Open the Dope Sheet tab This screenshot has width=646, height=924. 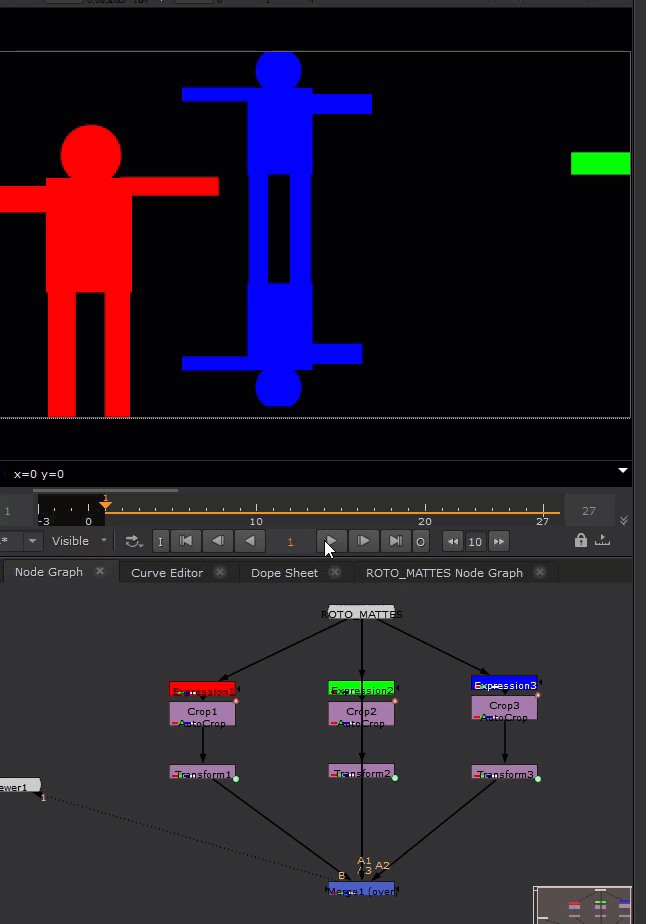click(x=284, y=573)
